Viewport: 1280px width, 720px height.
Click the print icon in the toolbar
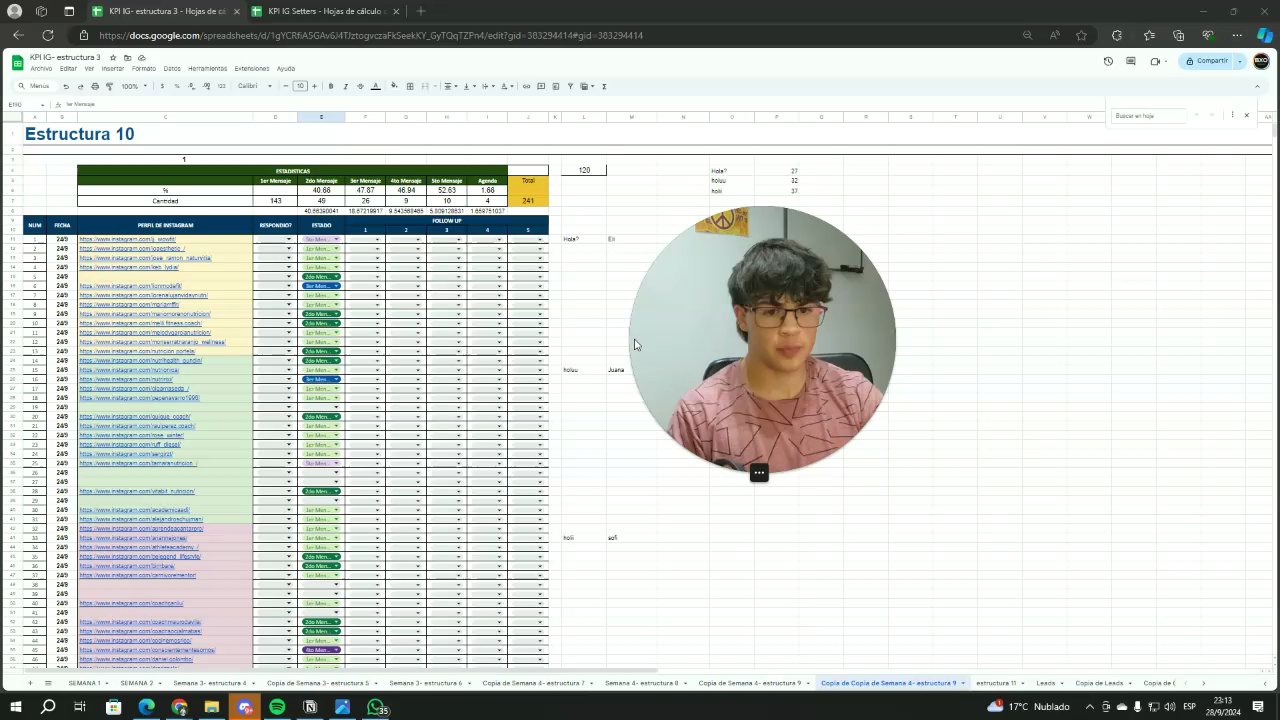[95, 86]
